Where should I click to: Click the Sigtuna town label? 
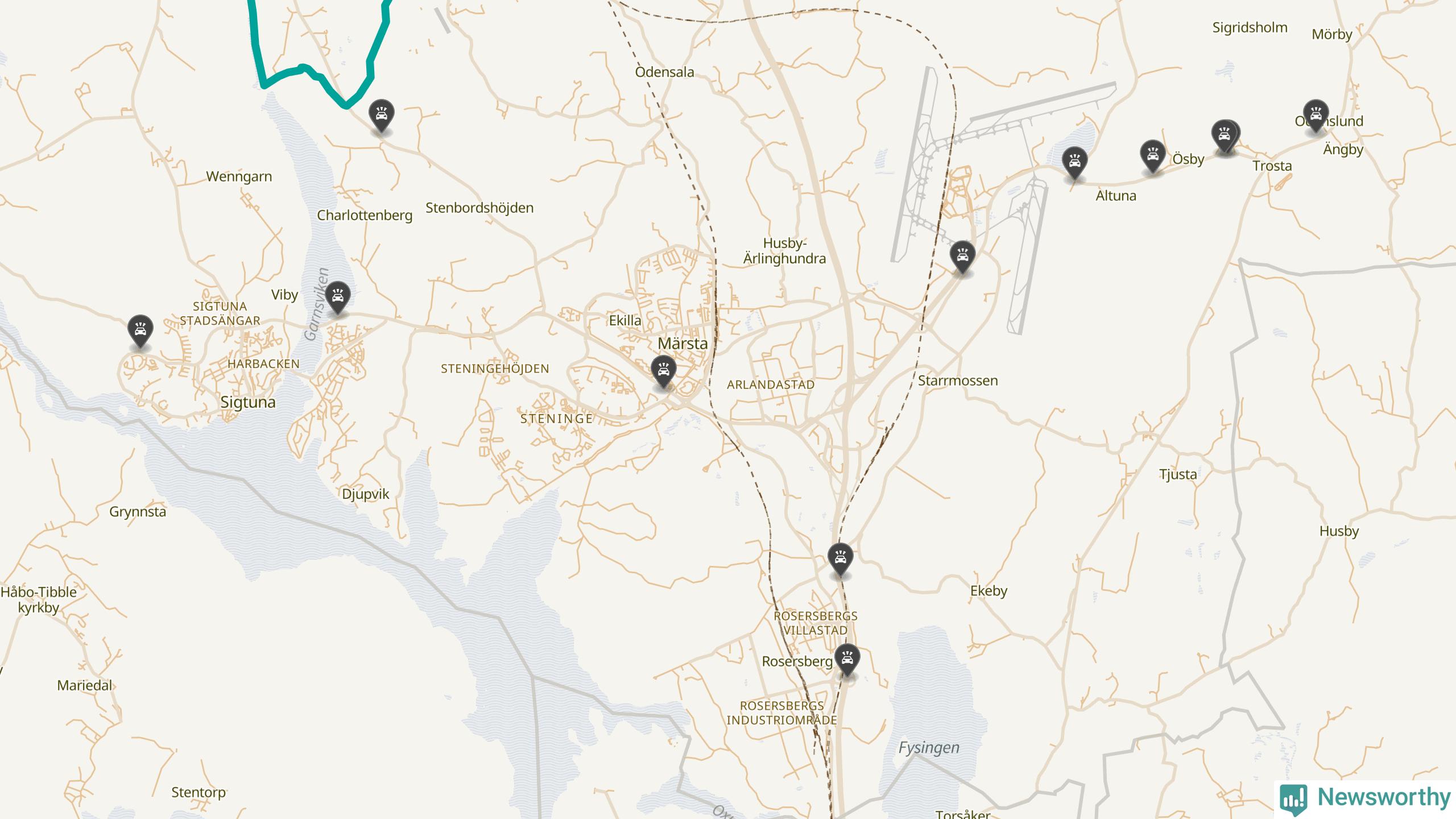(248, 403)
